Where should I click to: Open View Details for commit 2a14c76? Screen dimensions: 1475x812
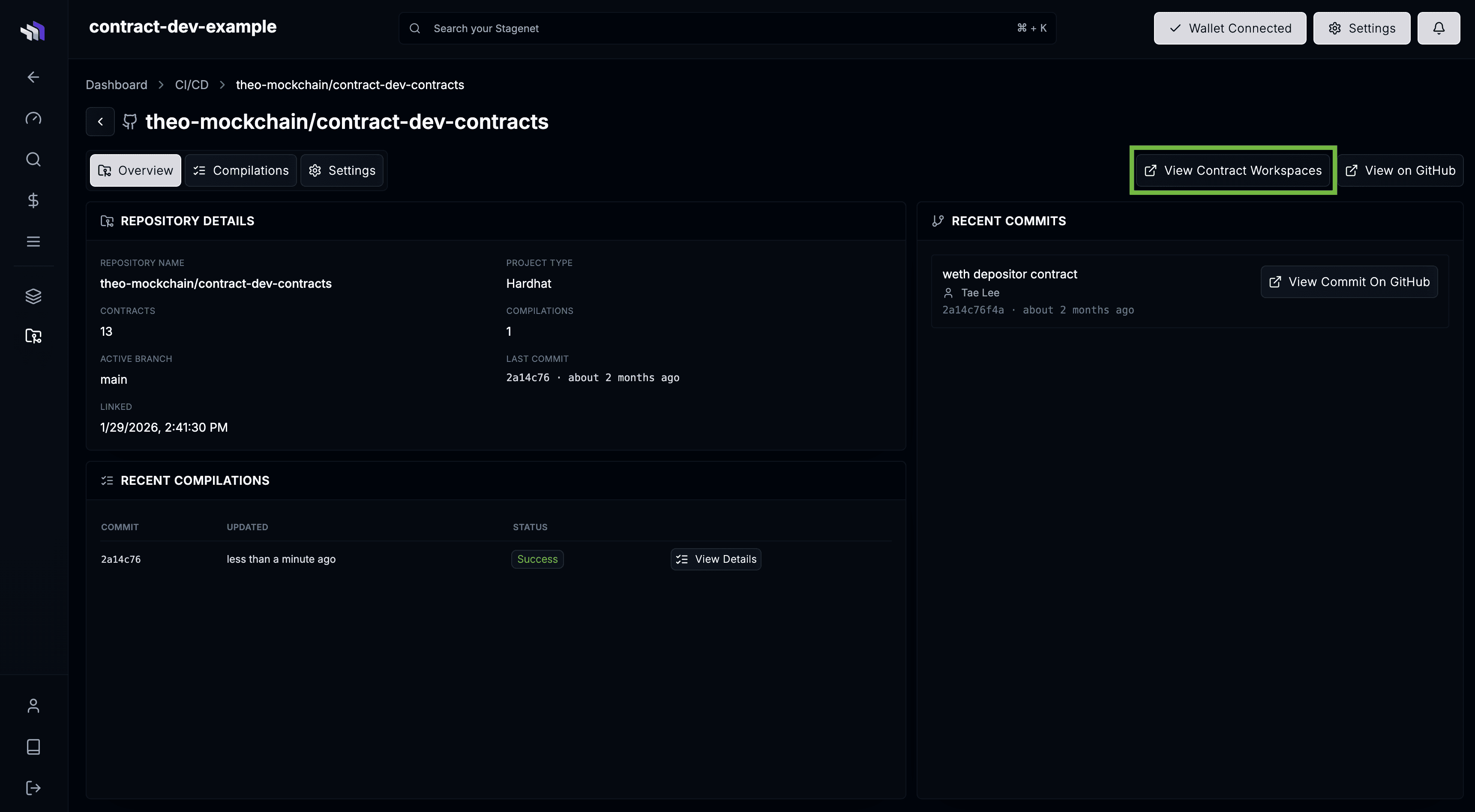[x=716, y=559]
